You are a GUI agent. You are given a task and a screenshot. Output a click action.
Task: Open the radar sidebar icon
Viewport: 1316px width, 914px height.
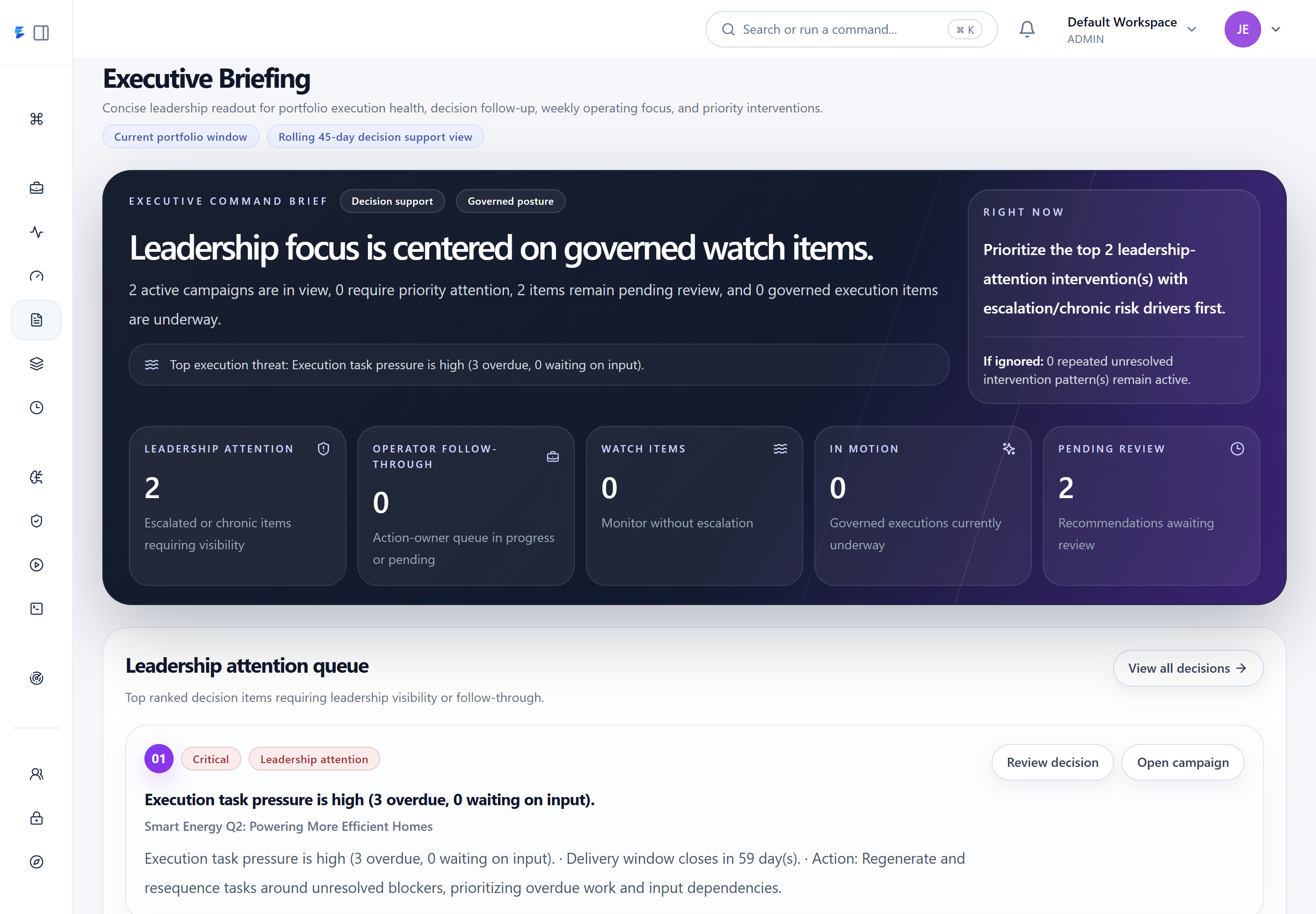[37, 678]
